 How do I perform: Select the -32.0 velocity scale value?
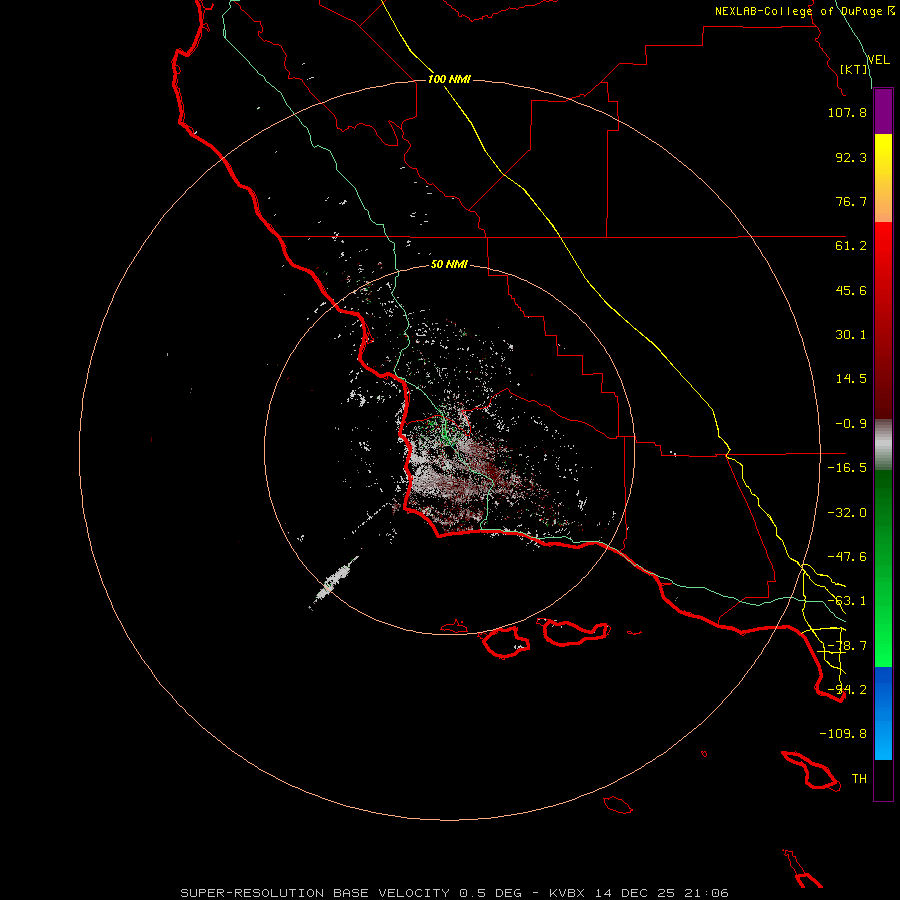847,513
